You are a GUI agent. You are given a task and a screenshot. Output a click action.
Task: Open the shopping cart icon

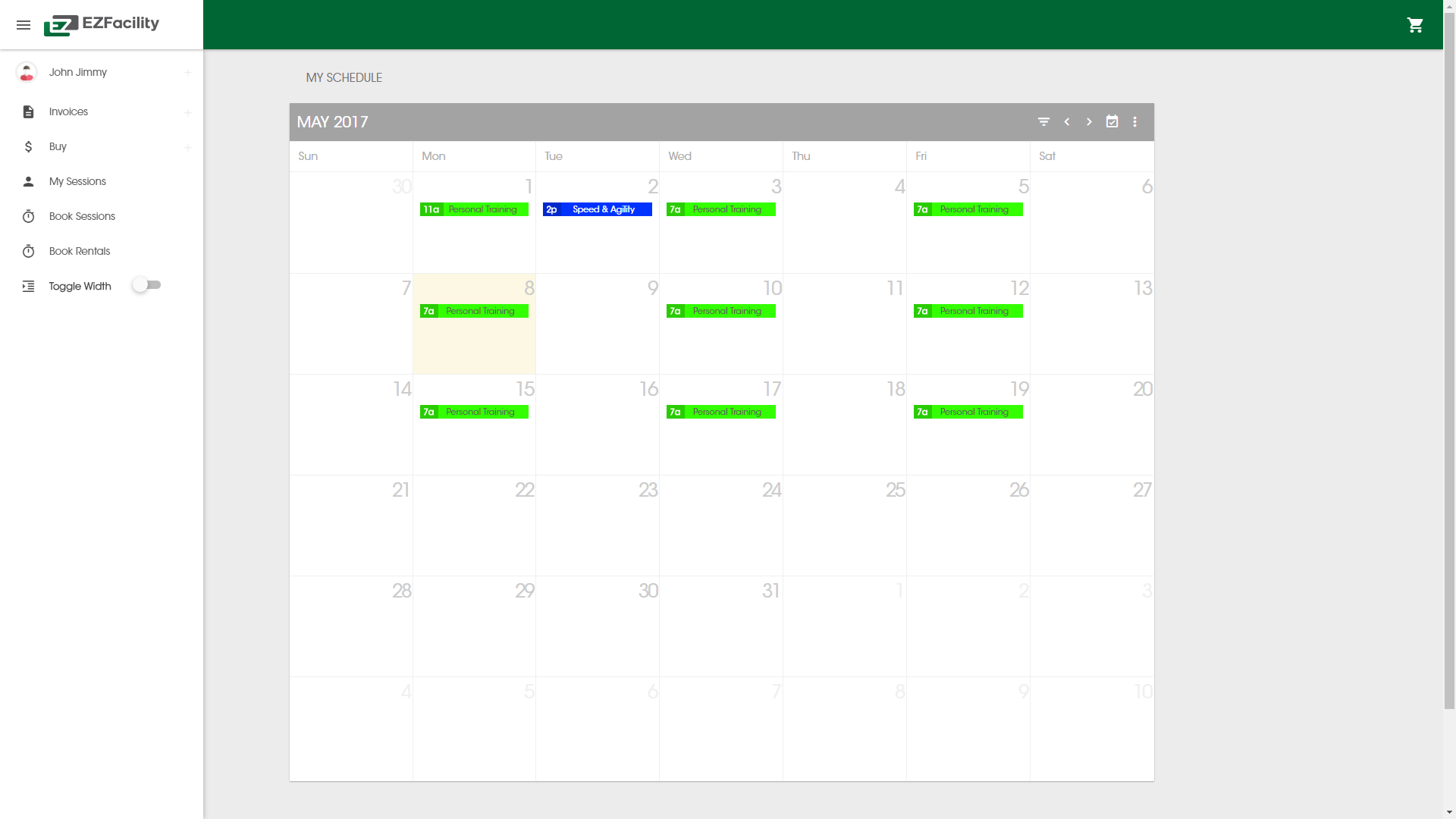point(1415,25)
